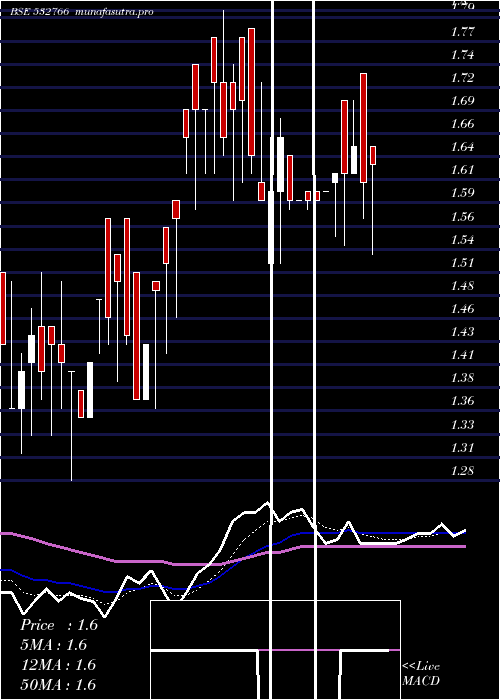500x700 pixels.
Task: Click the 1.46 price axis label
Action: coord(462,308)
